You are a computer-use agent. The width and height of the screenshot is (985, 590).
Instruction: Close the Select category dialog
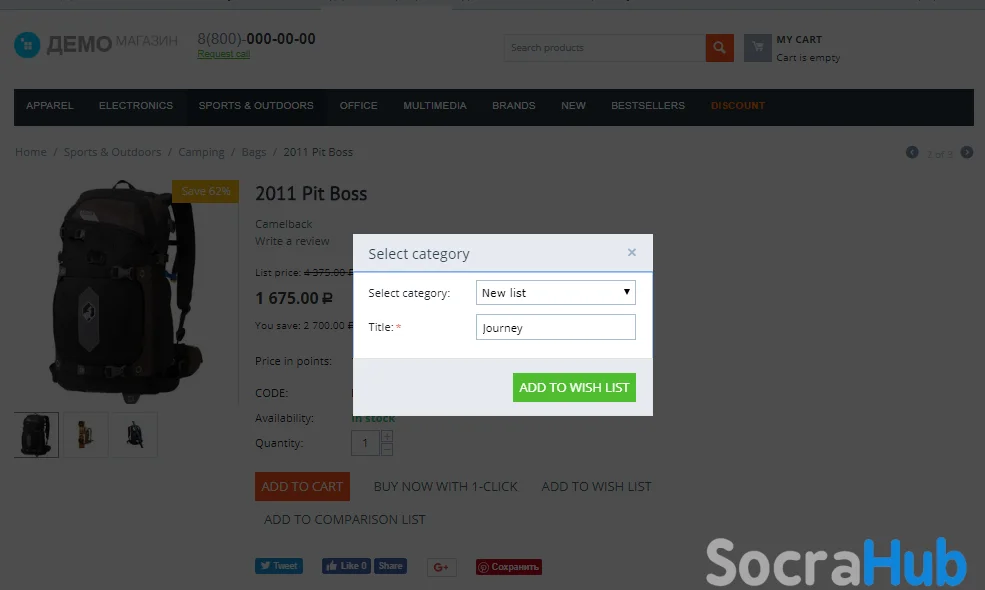click(631, 253)
